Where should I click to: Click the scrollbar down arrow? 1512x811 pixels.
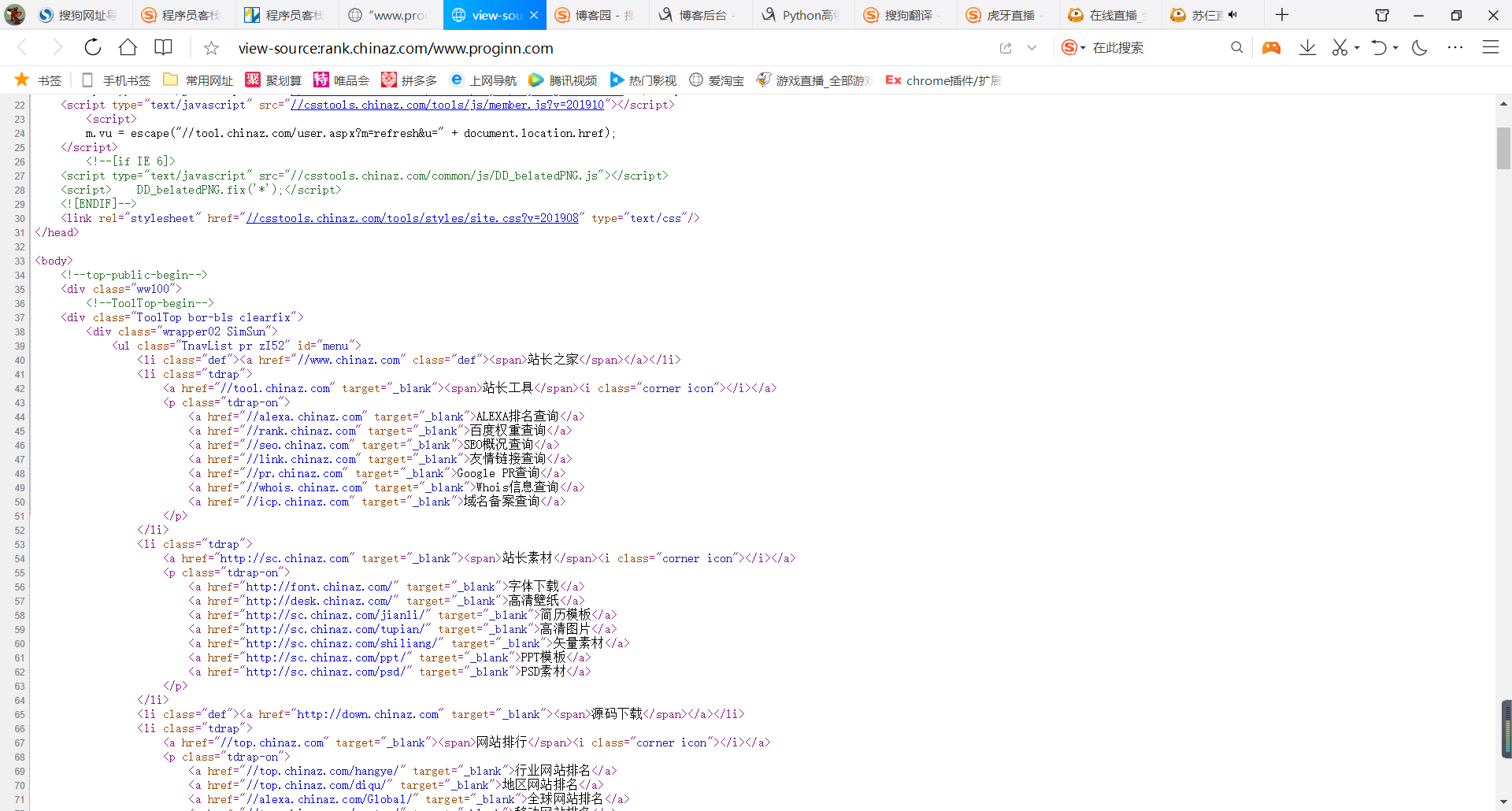click(x=1503, y=803)
